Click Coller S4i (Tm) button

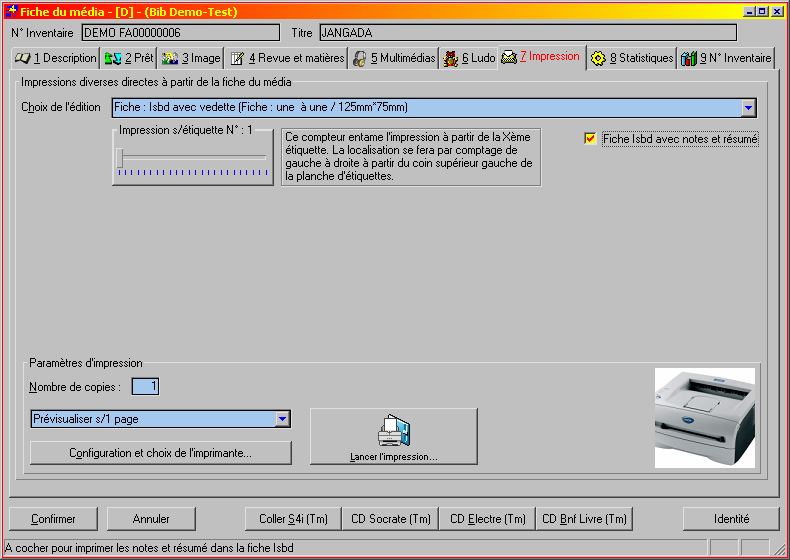(x=293, y=519)
